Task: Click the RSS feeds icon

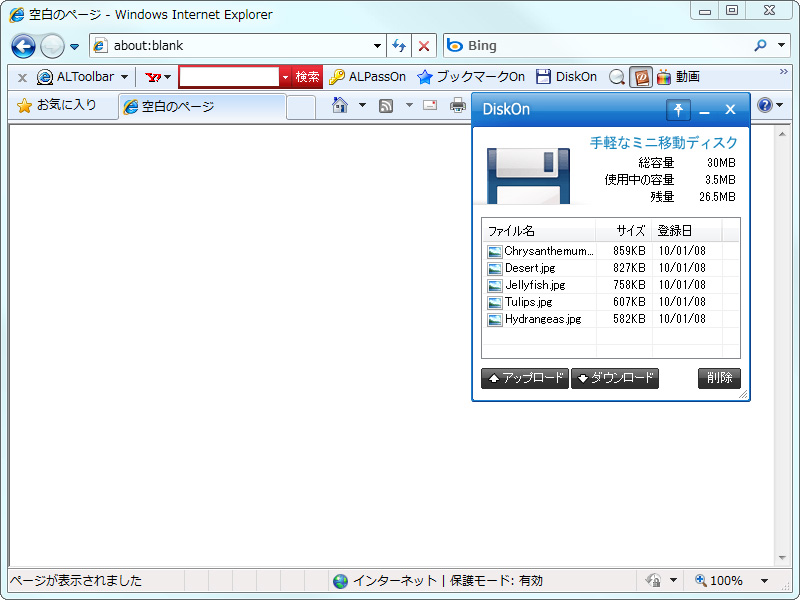Action: pos(386,106)
